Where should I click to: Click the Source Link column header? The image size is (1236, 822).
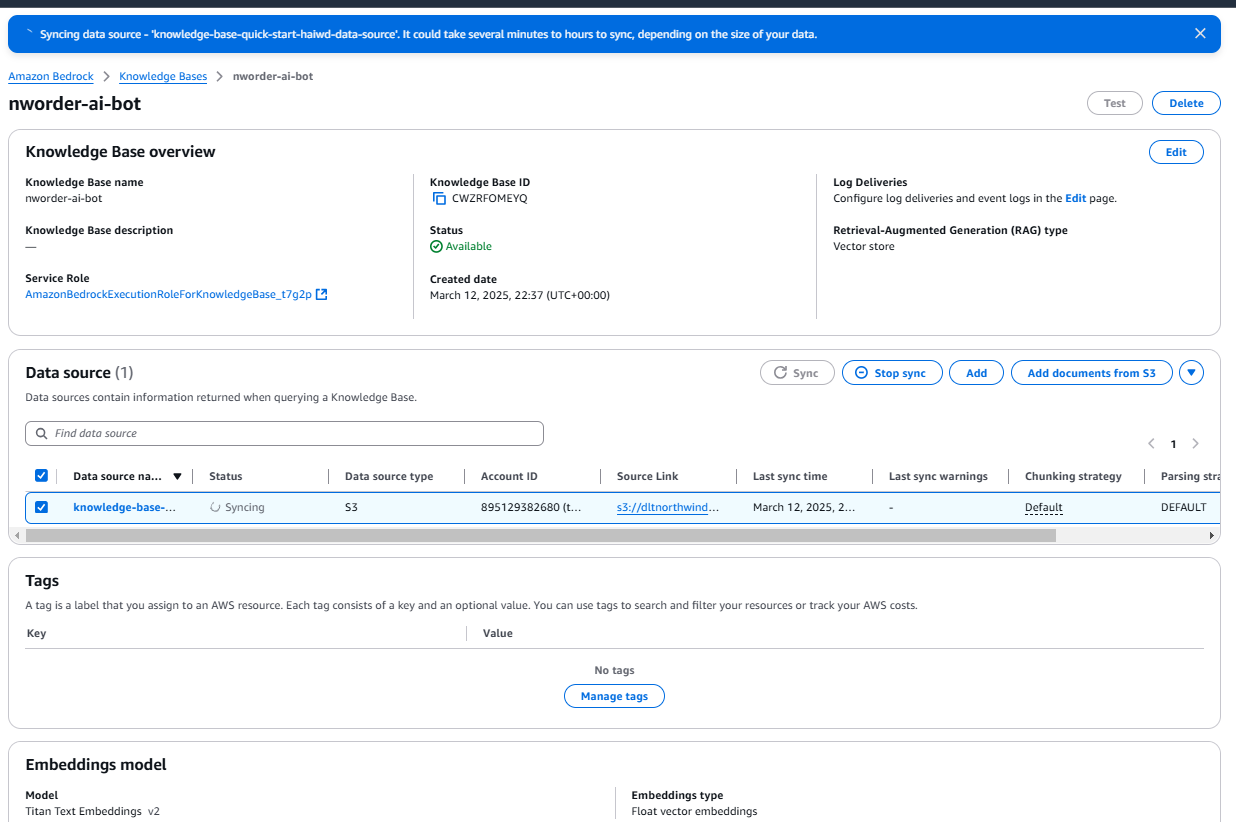point(648,476)
